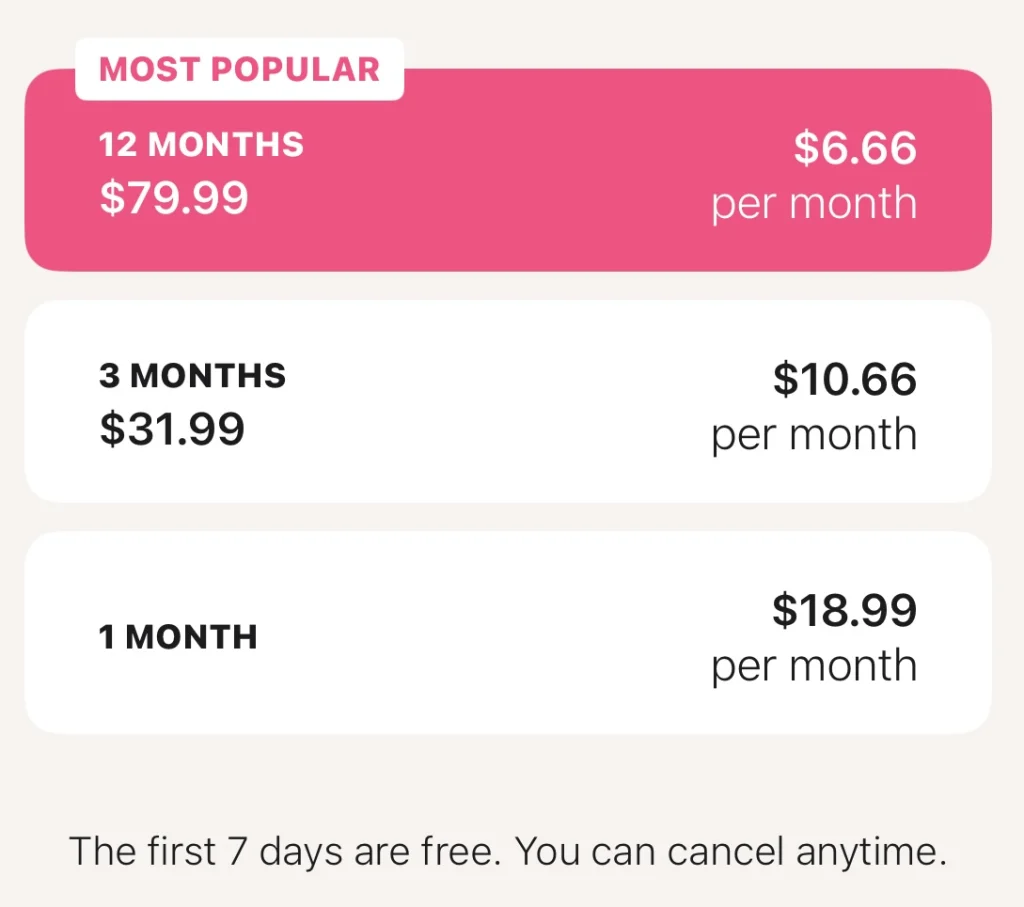The height and width of the screenshot is (907, 1024).
Task: Tap the $6.66 per month price
Action: click(855, 148)
